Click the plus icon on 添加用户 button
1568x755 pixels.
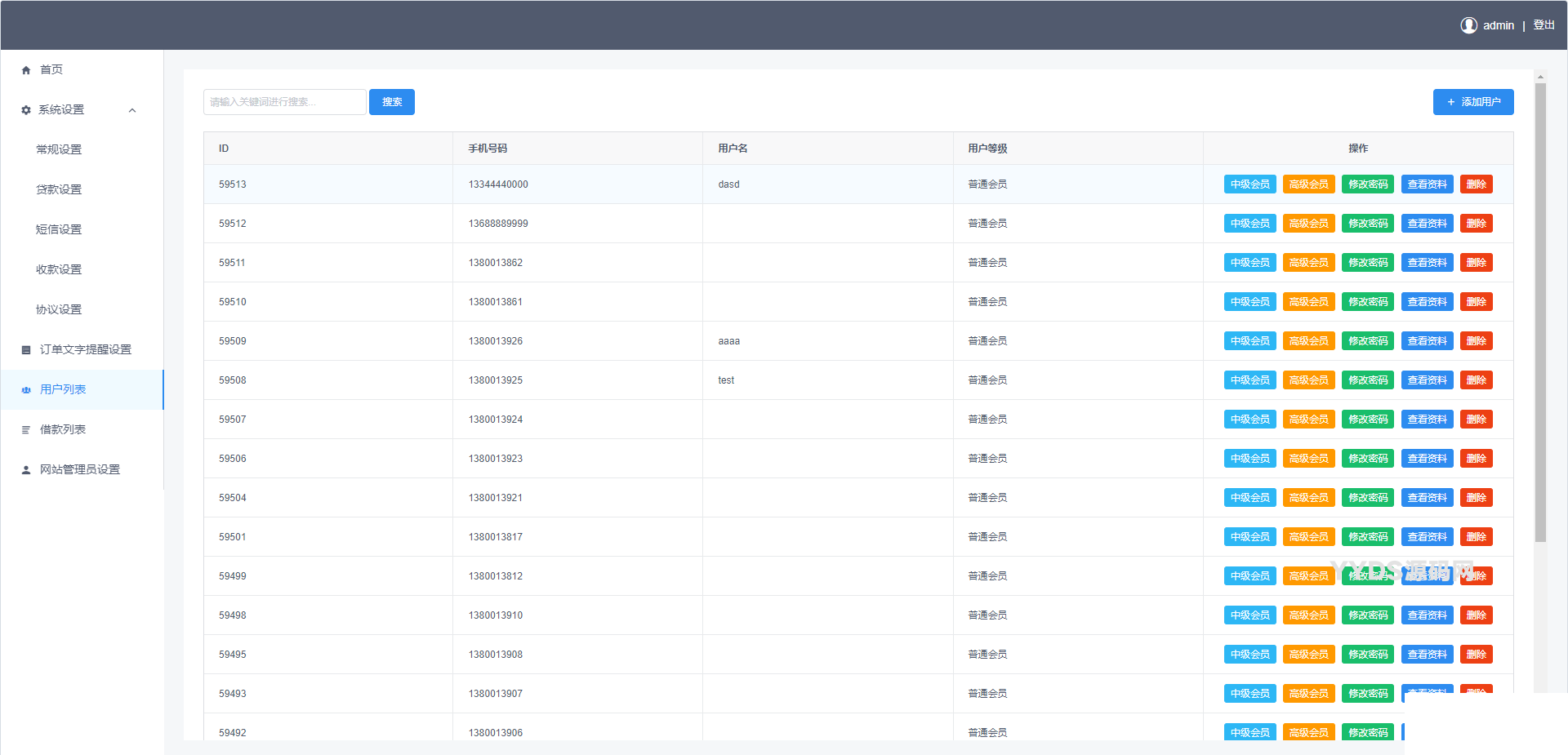[1450, 102]
